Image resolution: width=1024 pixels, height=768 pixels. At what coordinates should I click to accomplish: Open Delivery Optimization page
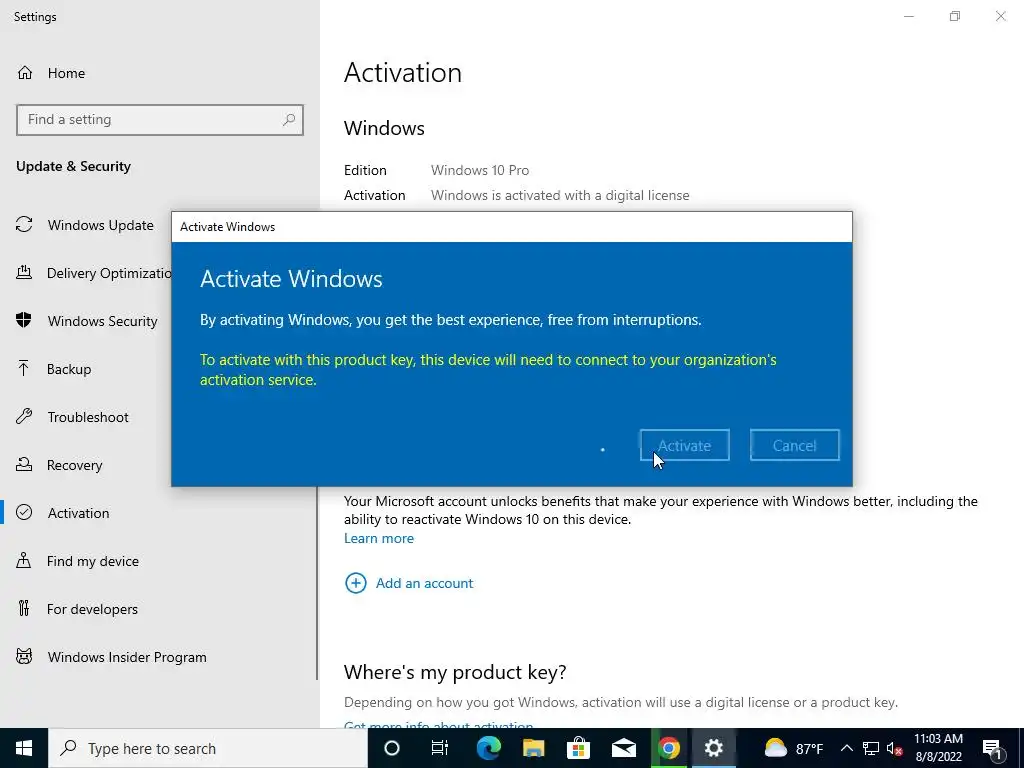109,273
